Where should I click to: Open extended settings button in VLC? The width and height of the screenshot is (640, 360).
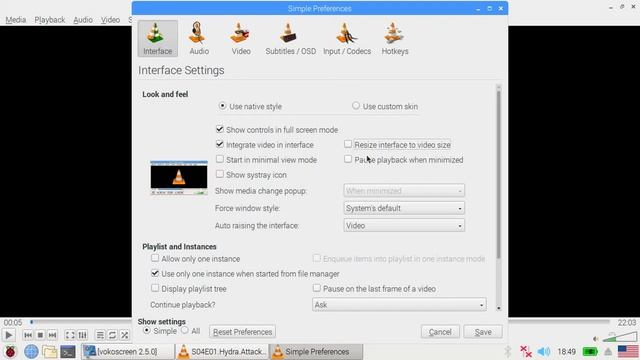(82, 335)
